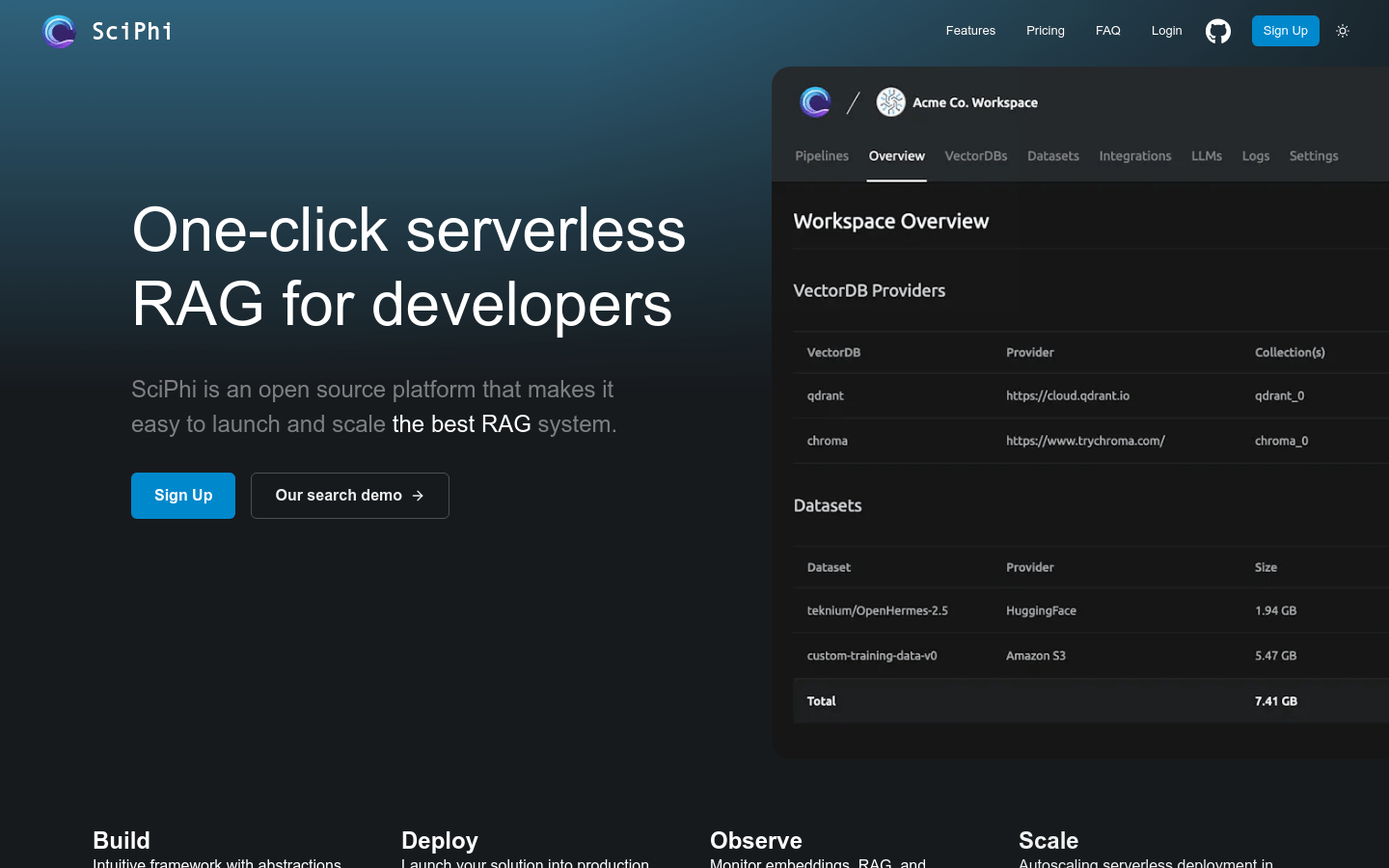
Task: Click the SciPhi swirl logo in dashboard preview
Action: [x=815, y=102]
